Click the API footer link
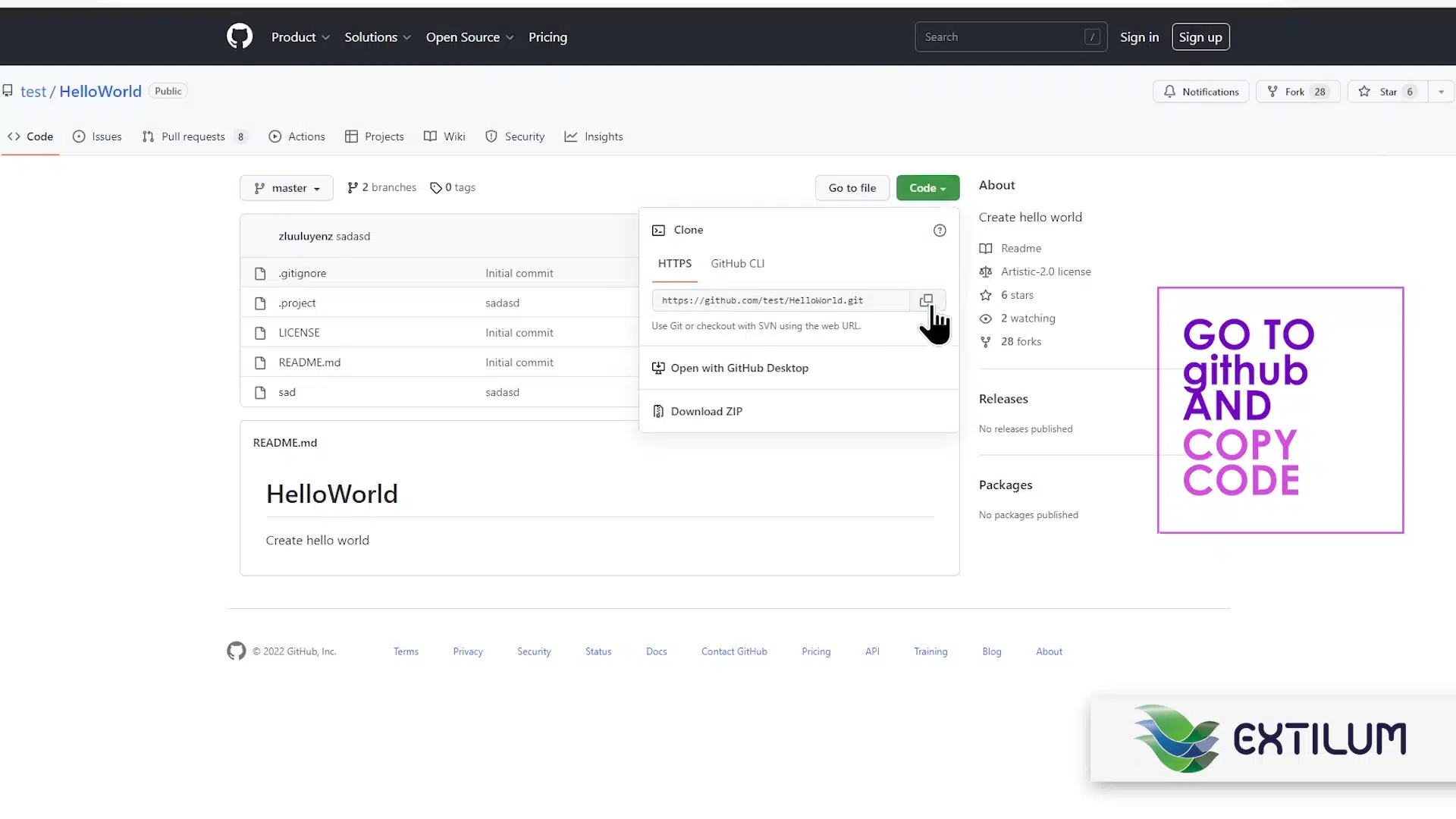The width and height of the screenshot is (1456, 819). point(872,651)
